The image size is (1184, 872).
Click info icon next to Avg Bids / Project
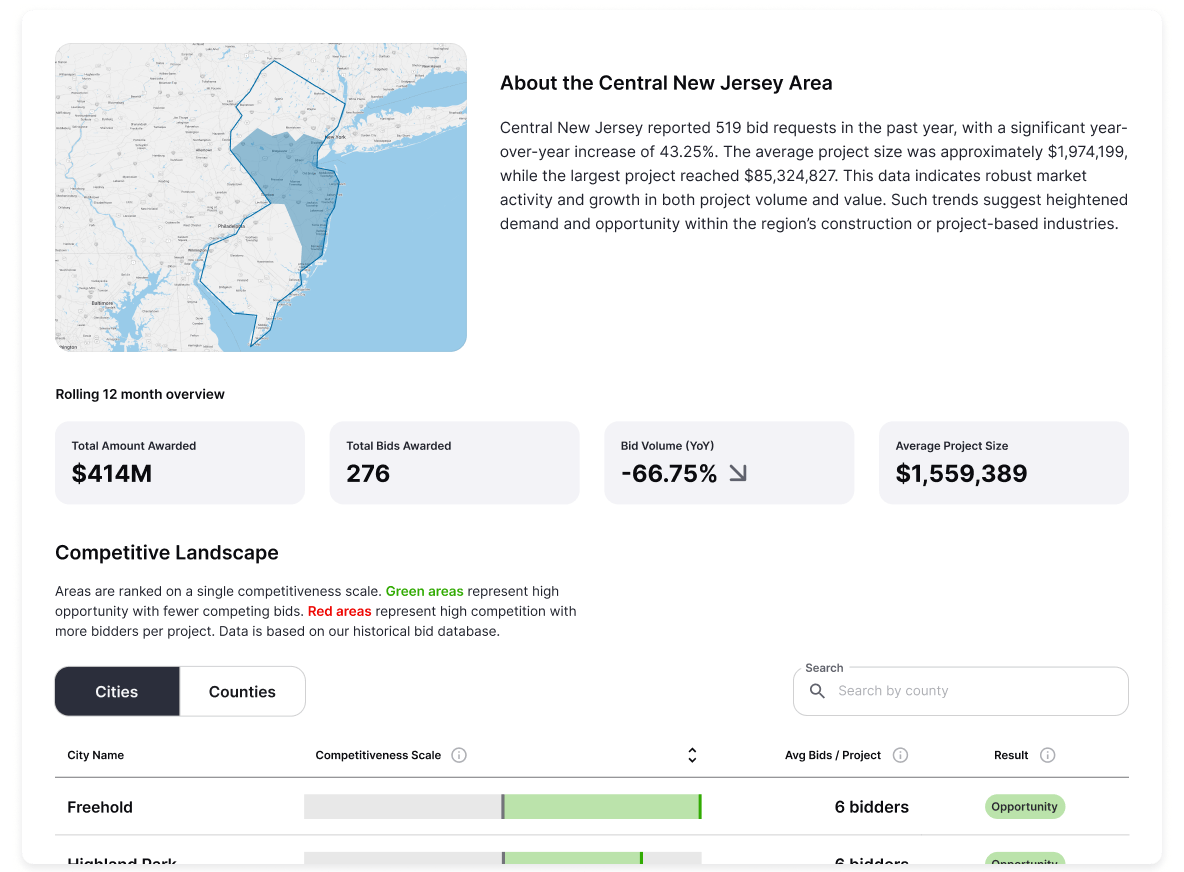coord(900,755)
